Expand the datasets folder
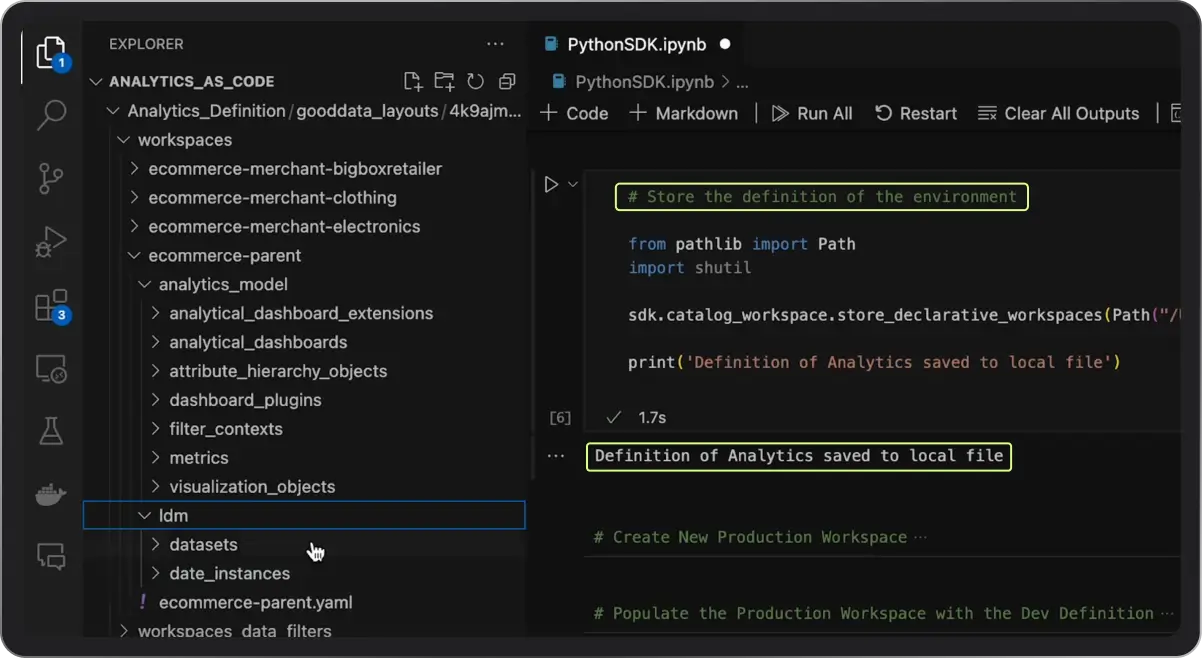Image resolution: width=1202 pixels, height=659 pixels. coord(203,545)
